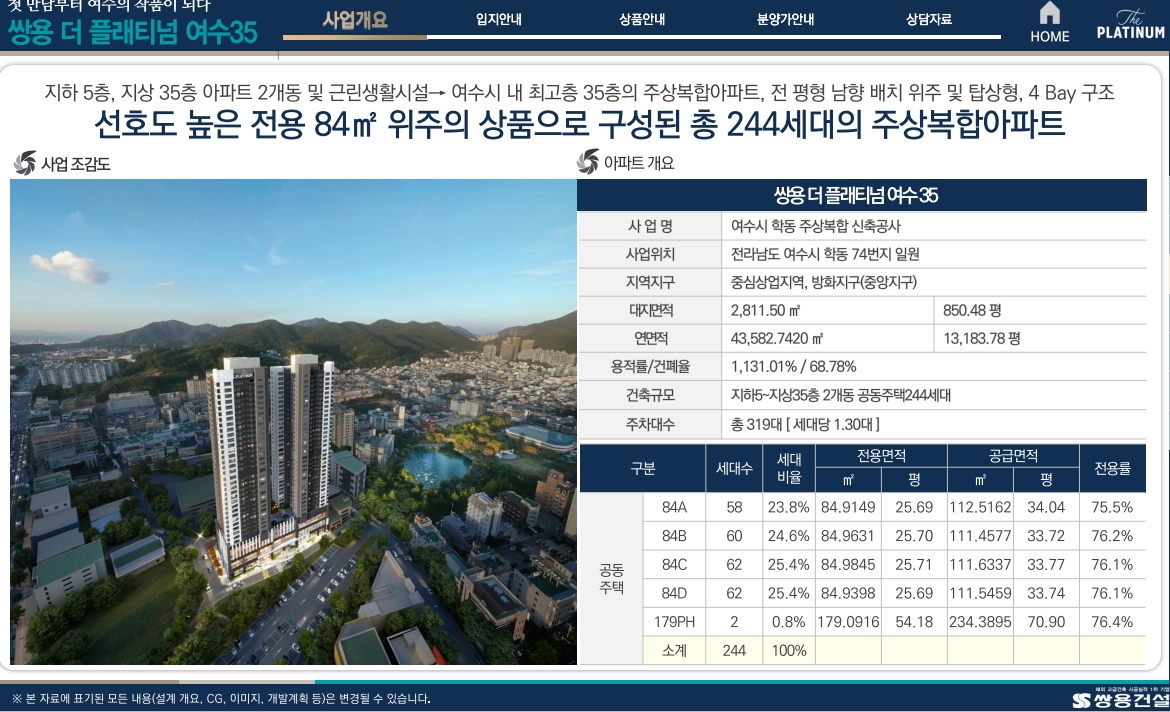Click the 주차대수 row label
Screen dimensions: 1170x712
650,424
